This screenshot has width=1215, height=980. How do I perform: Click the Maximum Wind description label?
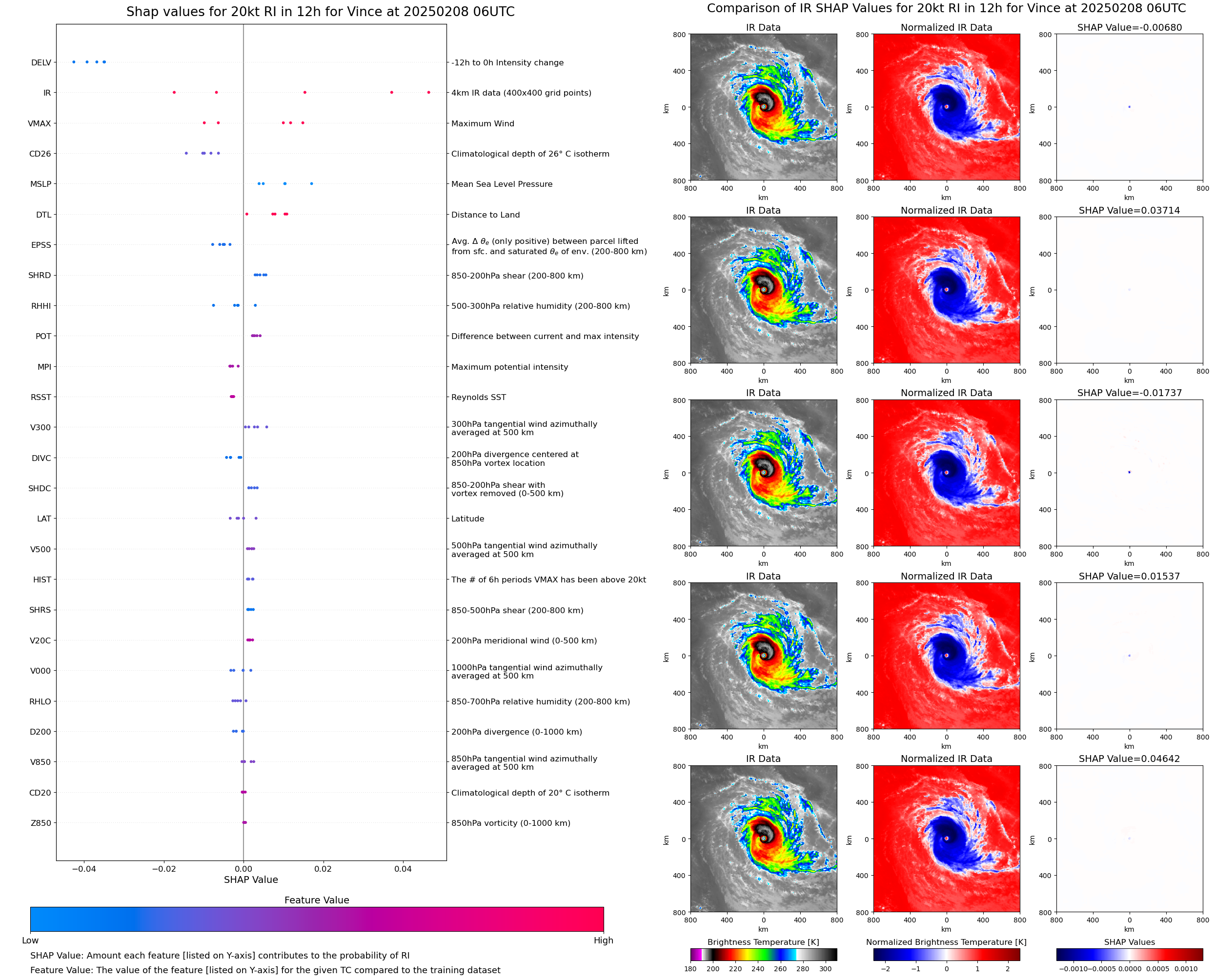[x=482, y=123]
